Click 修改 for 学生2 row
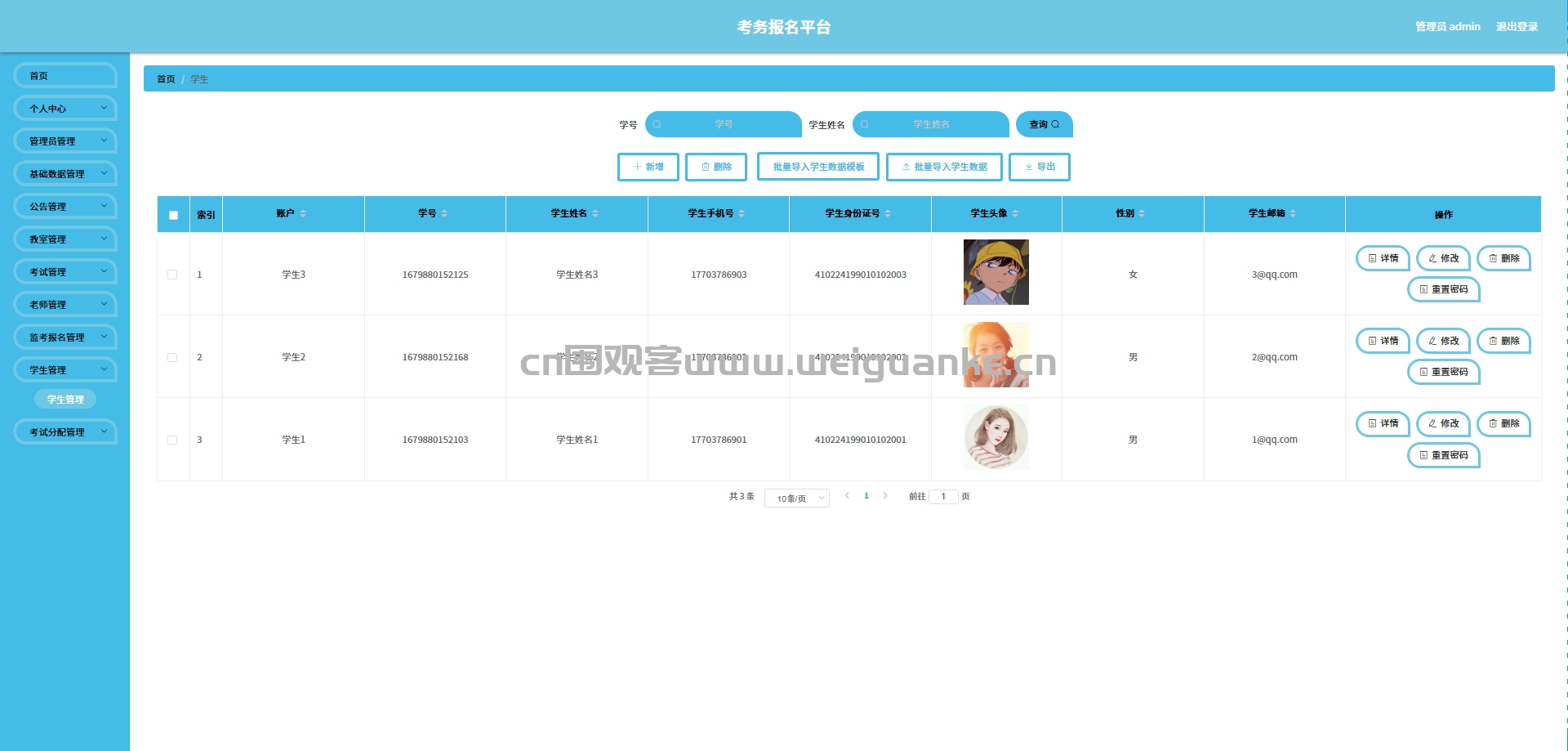 tap(1444, 341)
